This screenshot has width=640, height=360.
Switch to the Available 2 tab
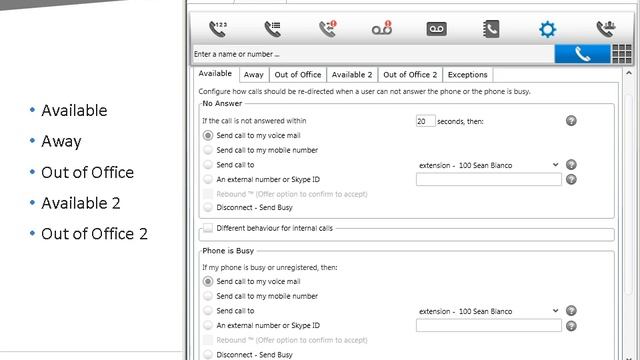tap(352, 75)
